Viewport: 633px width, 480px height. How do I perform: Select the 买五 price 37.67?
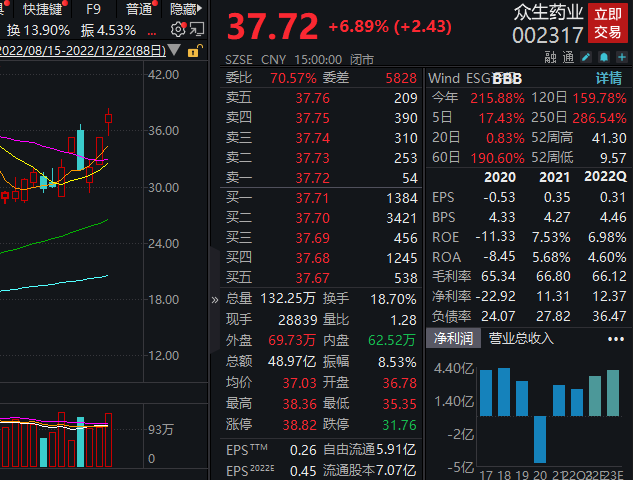[312, 278]
